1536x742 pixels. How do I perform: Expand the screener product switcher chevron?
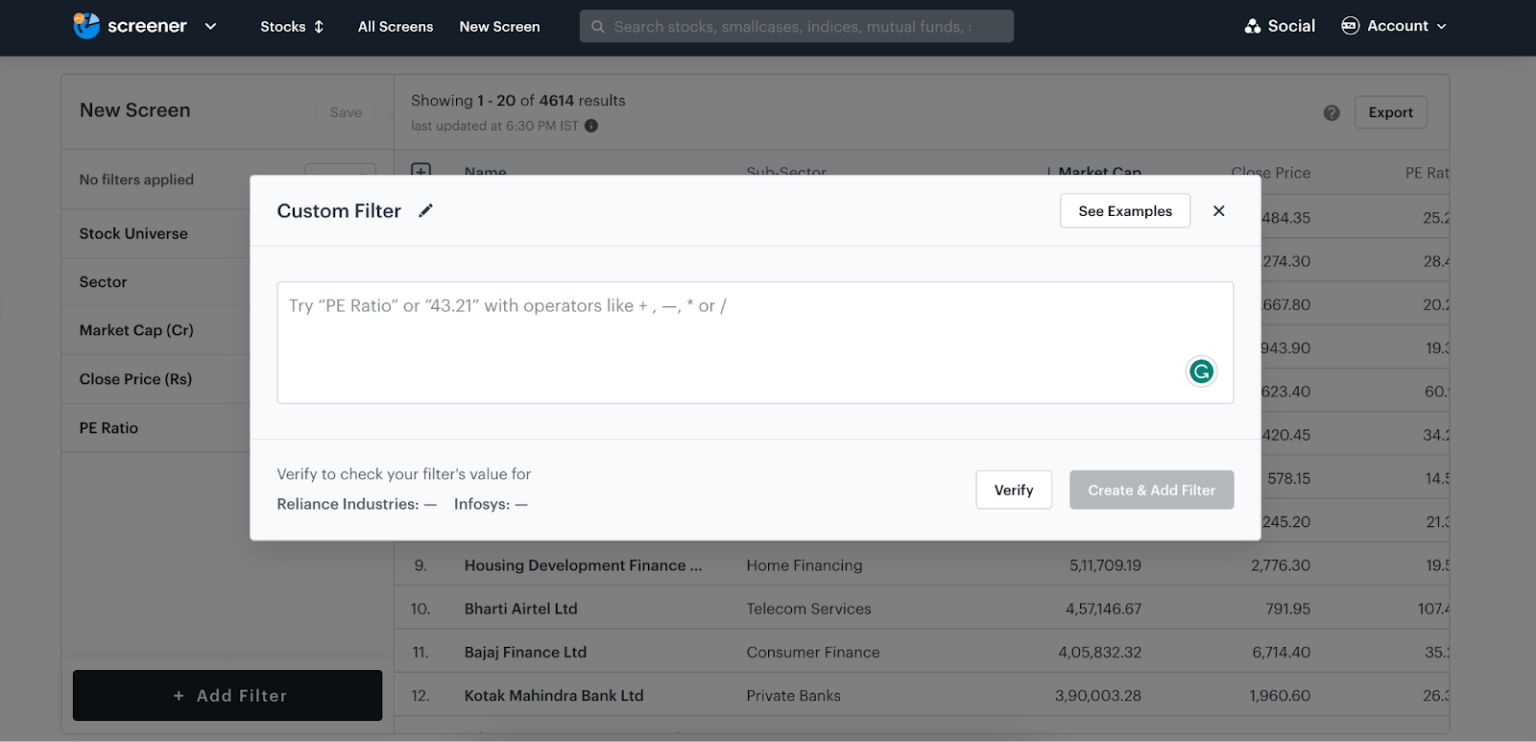[210, 26]
